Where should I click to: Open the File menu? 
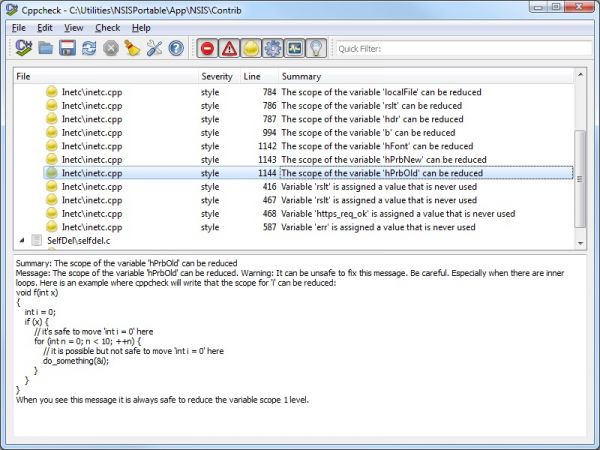coord(19,28)
